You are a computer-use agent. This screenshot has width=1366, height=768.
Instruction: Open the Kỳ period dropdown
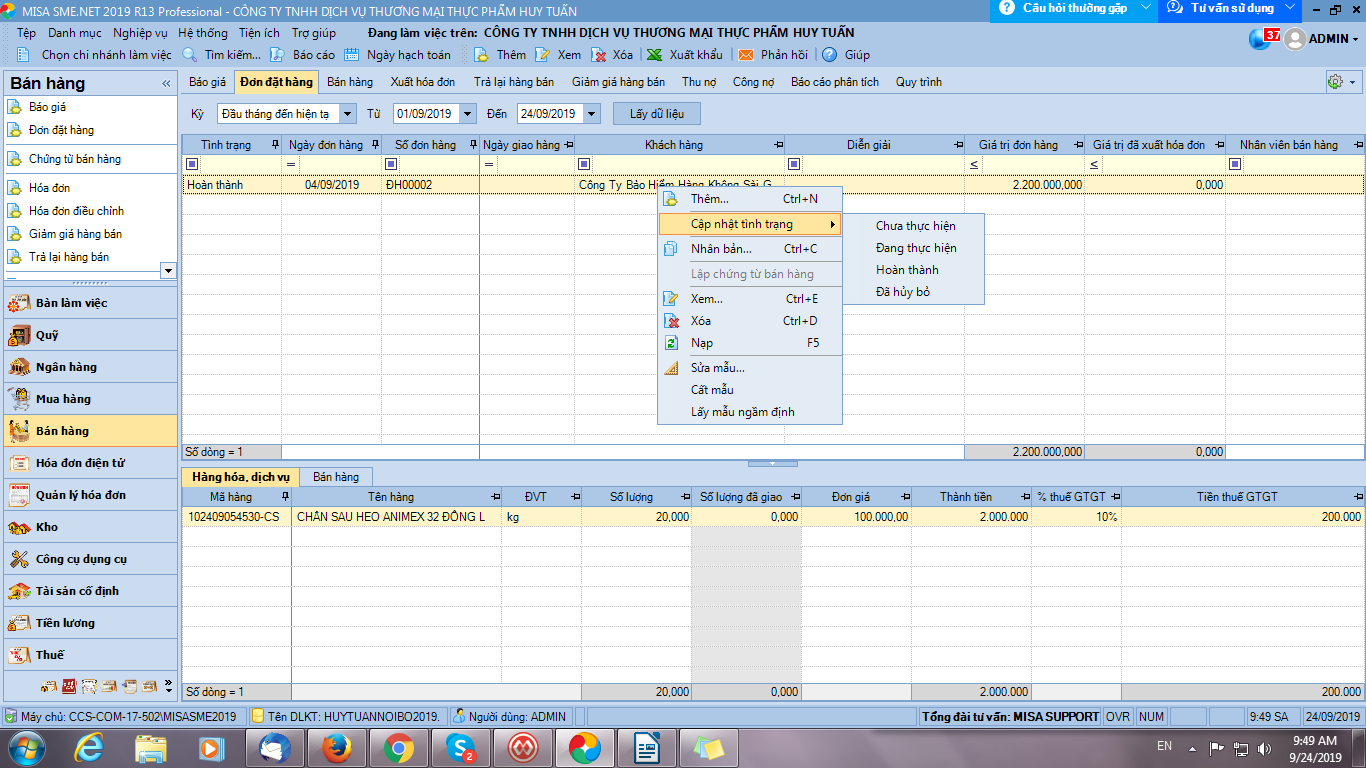[x=348, y=114]
